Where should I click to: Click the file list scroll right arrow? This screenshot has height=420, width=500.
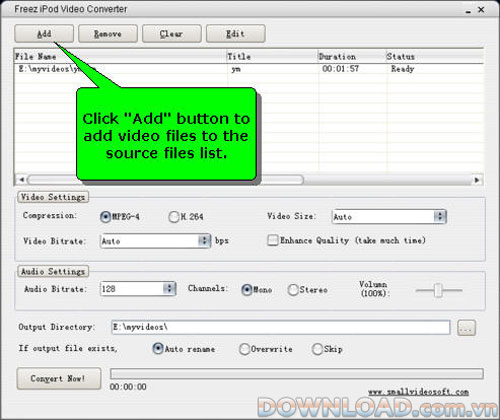click(477, 180)
